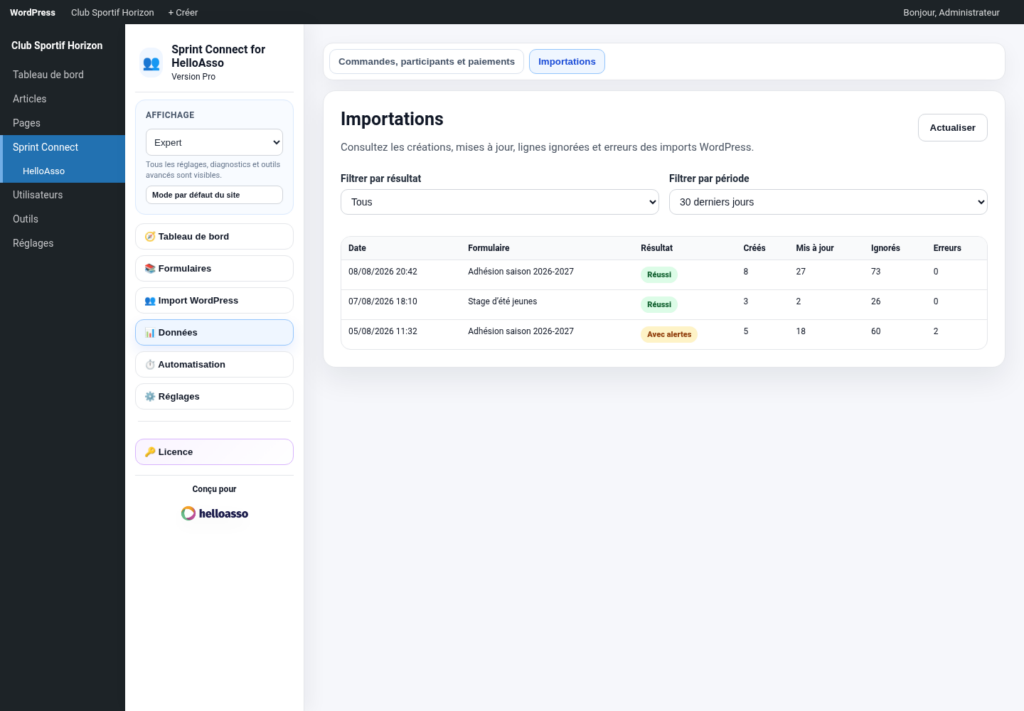The height and width of the screenshot is (711, 1024).
Task: Click the Date column header
Action: [357, 248]
